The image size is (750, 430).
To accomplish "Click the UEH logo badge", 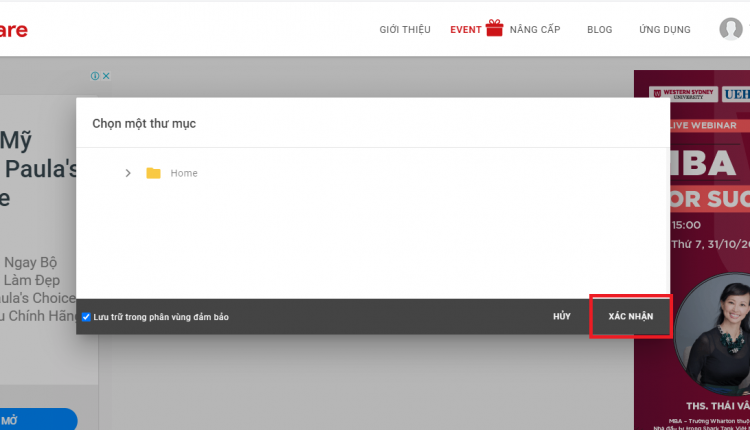I will [x=736, y=94].
